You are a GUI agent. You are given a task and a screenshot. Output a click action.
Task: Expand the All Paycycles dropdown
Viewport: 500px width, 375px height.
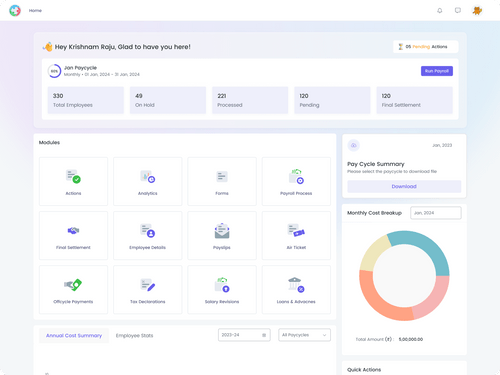pos(304,335)
